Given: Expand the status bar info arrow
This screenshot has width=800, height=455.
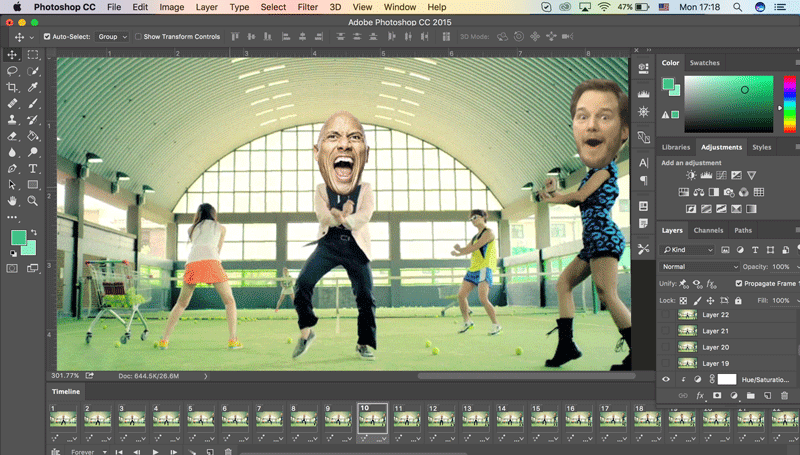Looking at the screenshot, I should click(x=206, y=376).
